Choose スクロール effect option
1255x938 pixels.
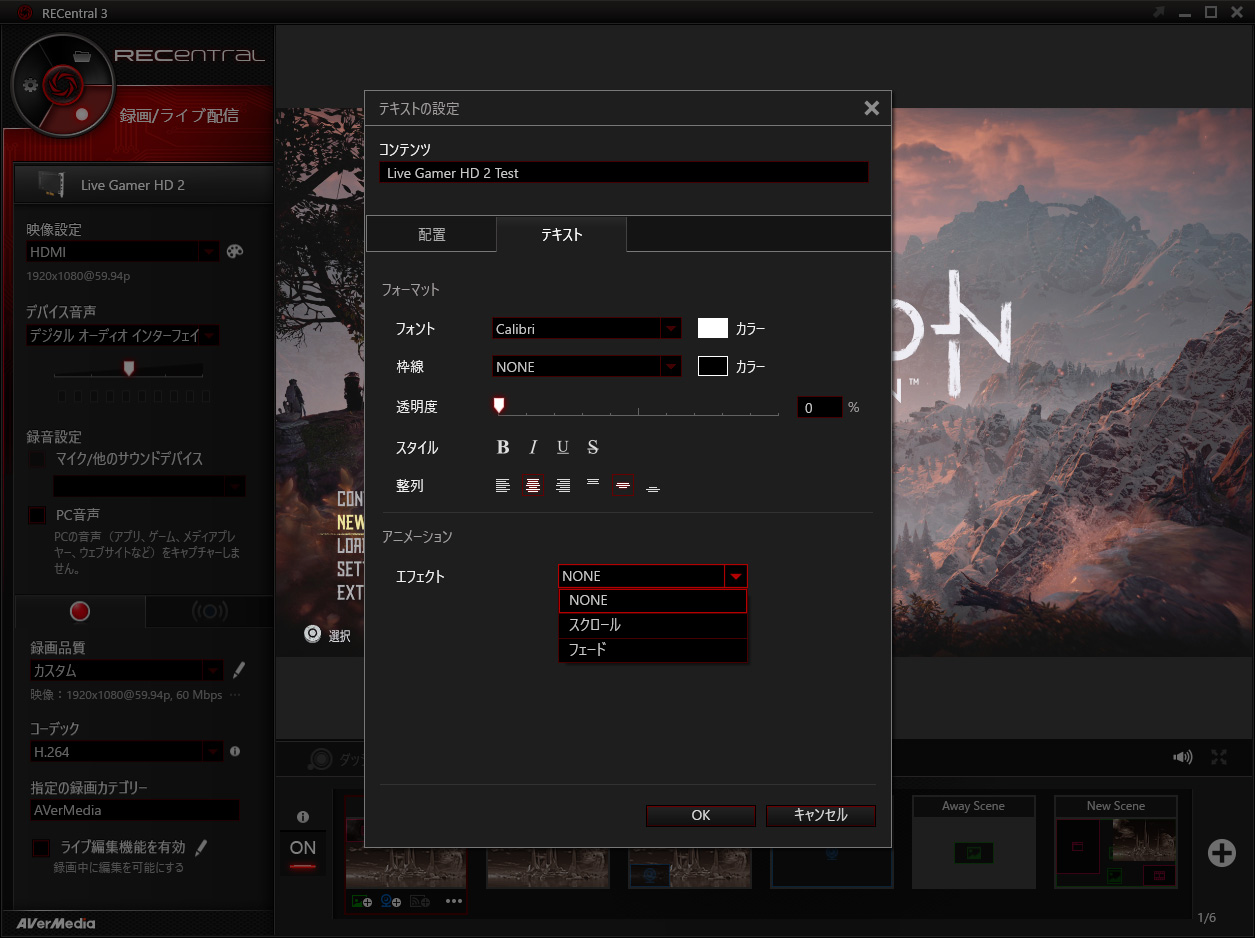pyautogui.click(x=653, y=625)
